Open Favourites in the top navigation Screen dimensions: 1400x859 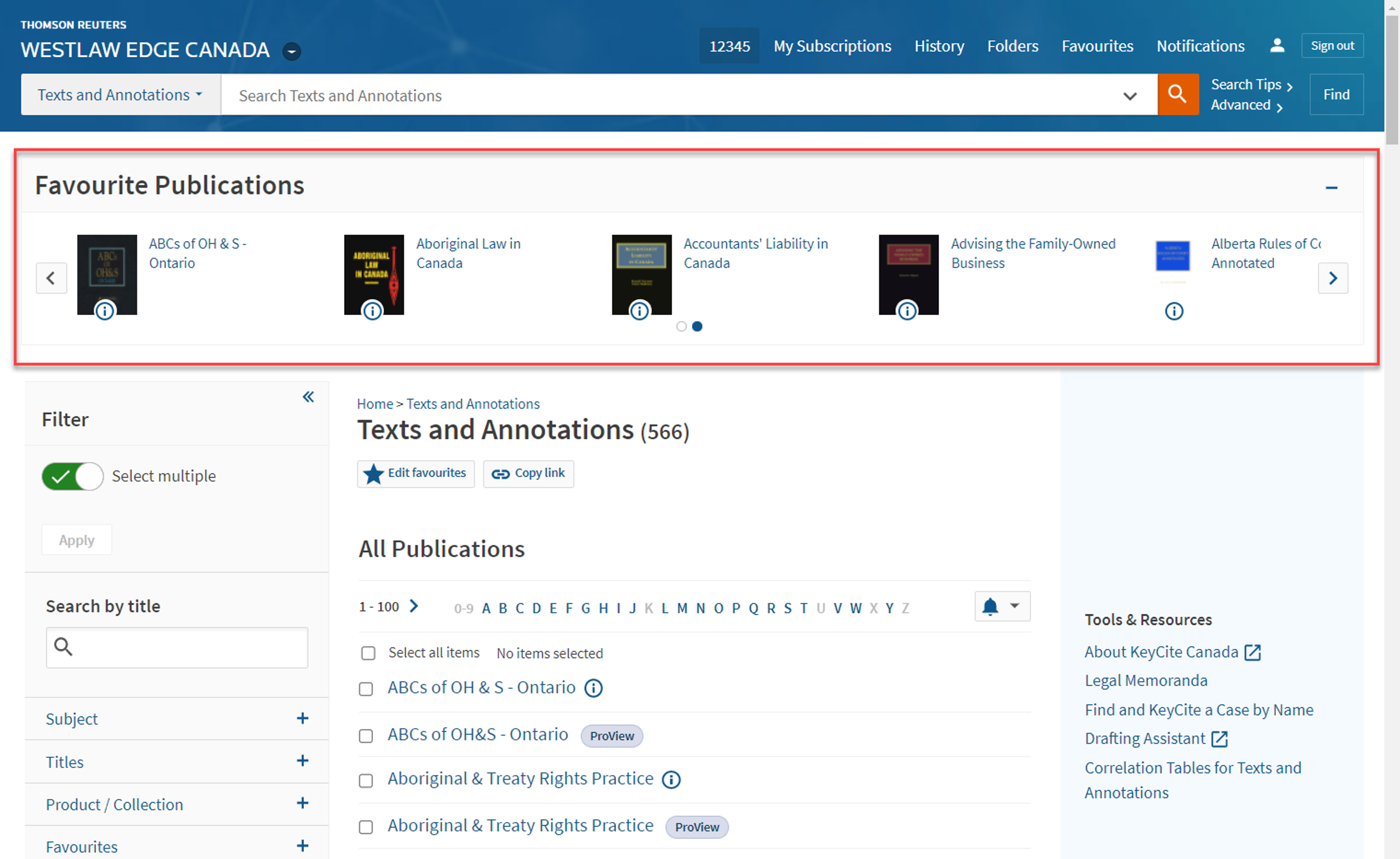coord(1097,46)
